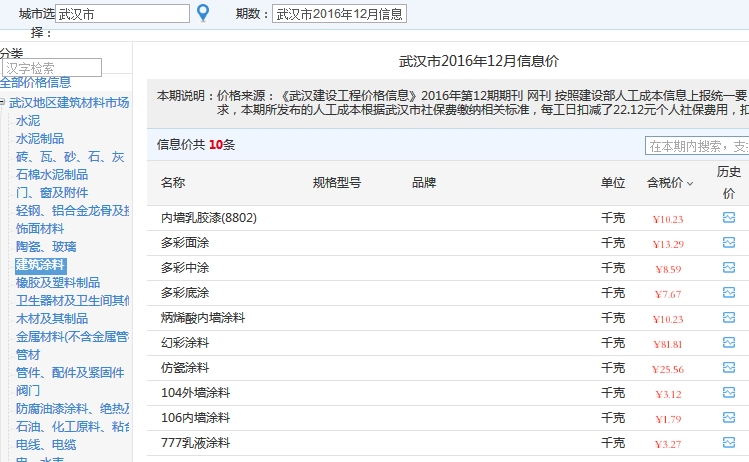Open 管材 category
The width and height of the screenshot is (749, 462).
[28, 355]
